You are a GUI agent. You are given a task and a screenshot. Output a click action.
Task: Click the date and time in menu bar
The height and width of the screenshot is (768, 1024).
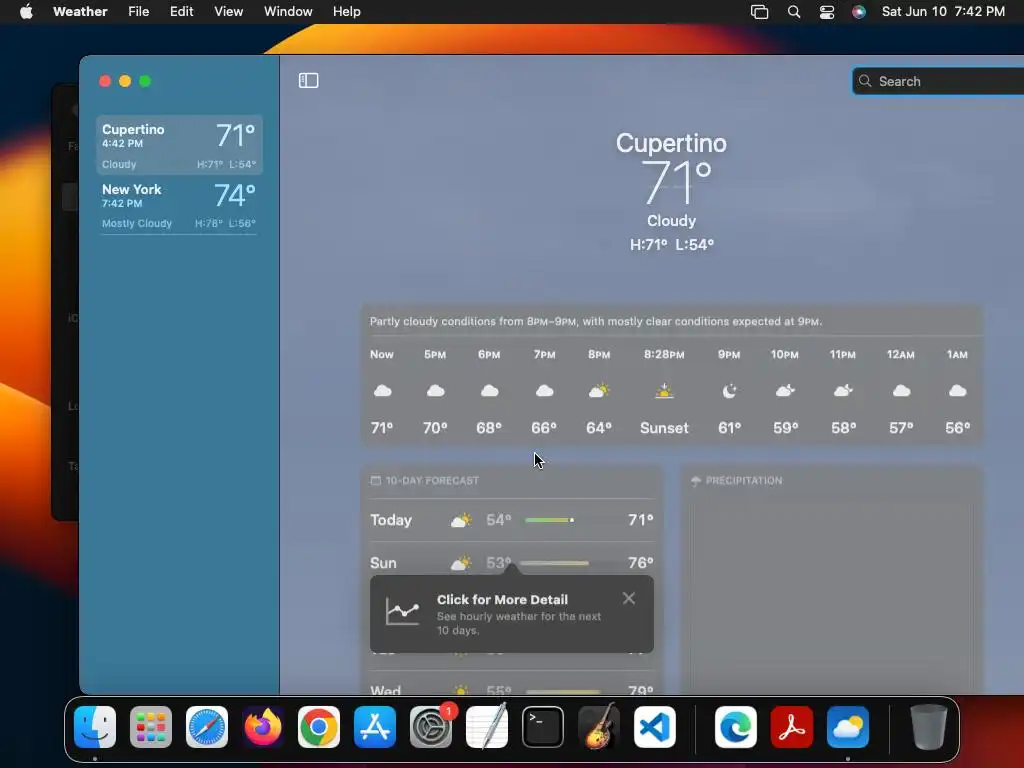[943, 12]
